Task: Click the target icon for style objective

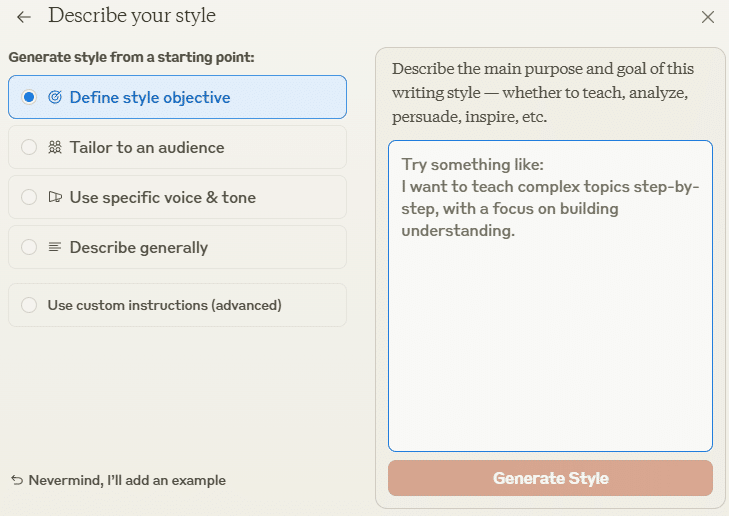Action: pyautogui.click(x=55, y=97)
